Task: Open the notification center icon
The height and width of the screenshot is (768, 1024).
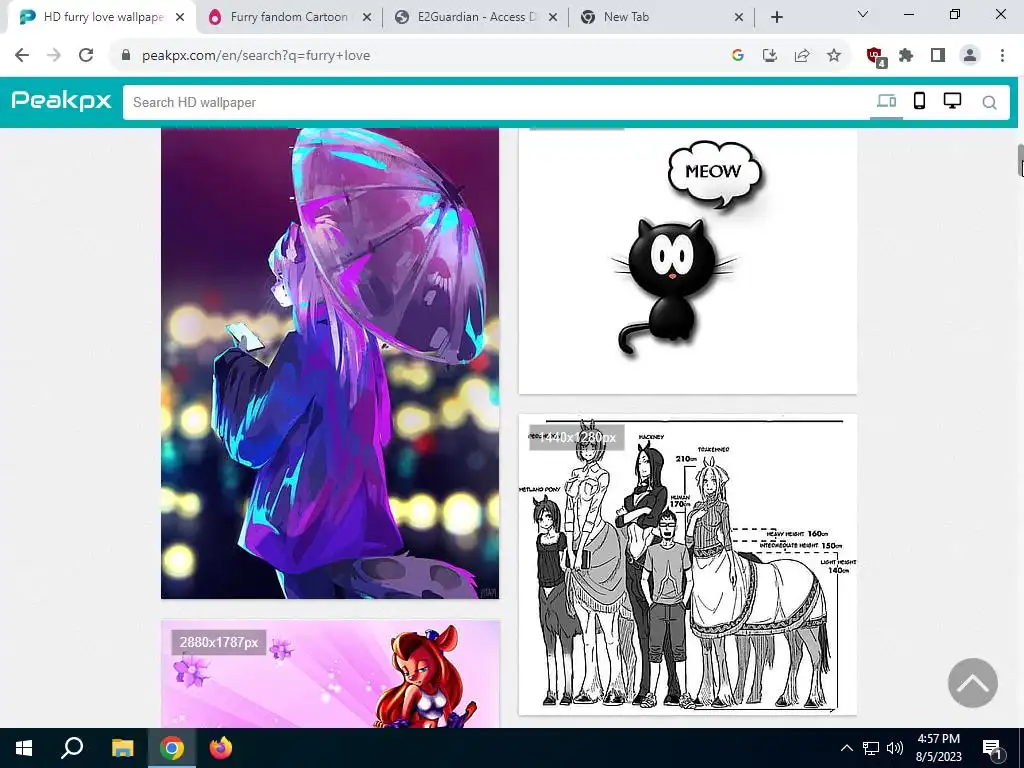Action: click(x=991, y=748)
